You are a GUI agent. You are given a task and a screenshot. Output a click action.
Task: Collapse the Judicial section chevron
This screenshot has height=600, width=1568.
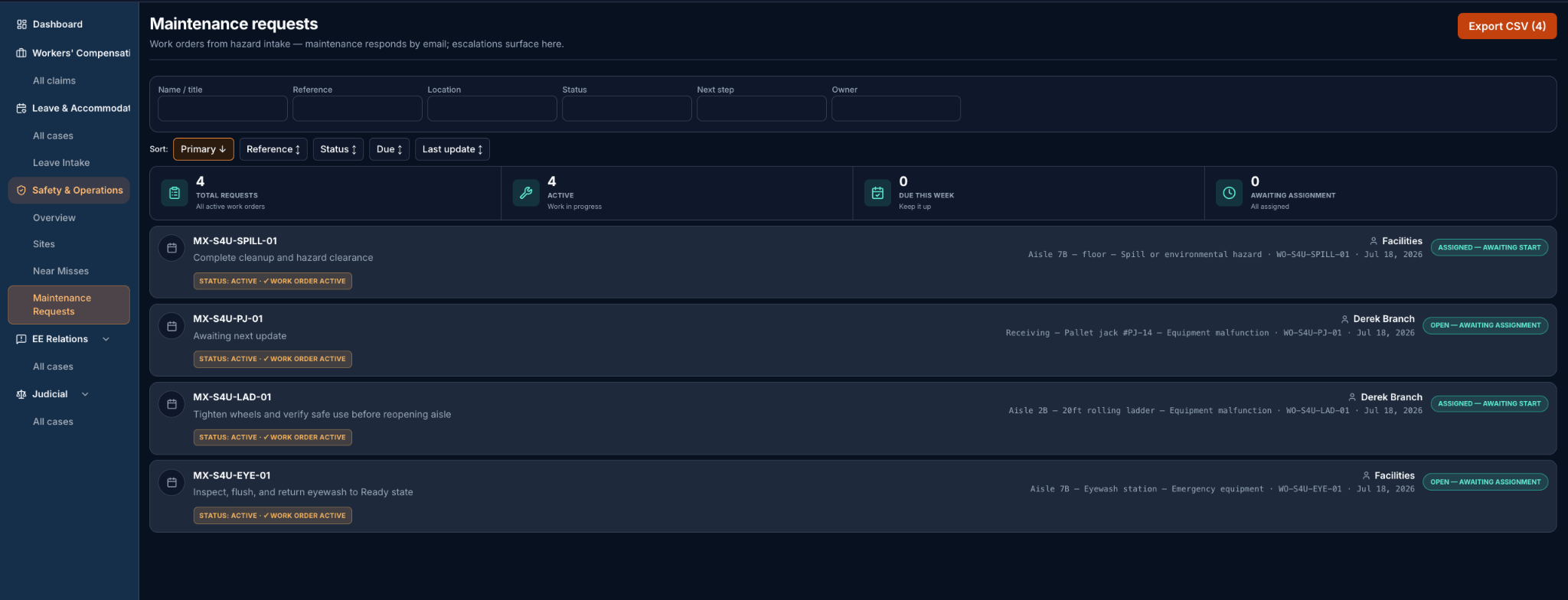85,394
